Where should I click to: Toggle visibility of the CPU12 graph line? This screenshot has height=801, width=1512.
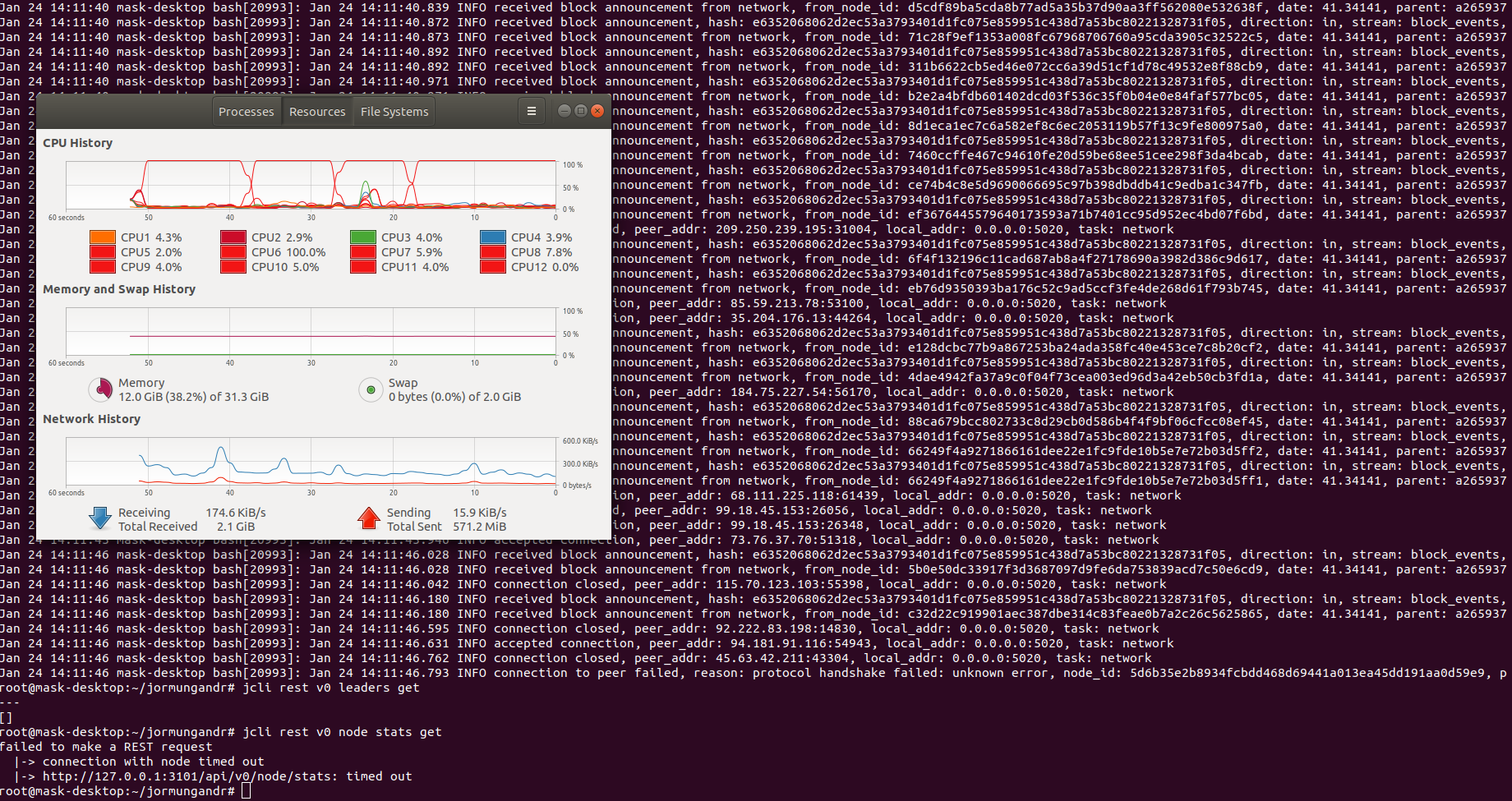(x=491, y=266)
